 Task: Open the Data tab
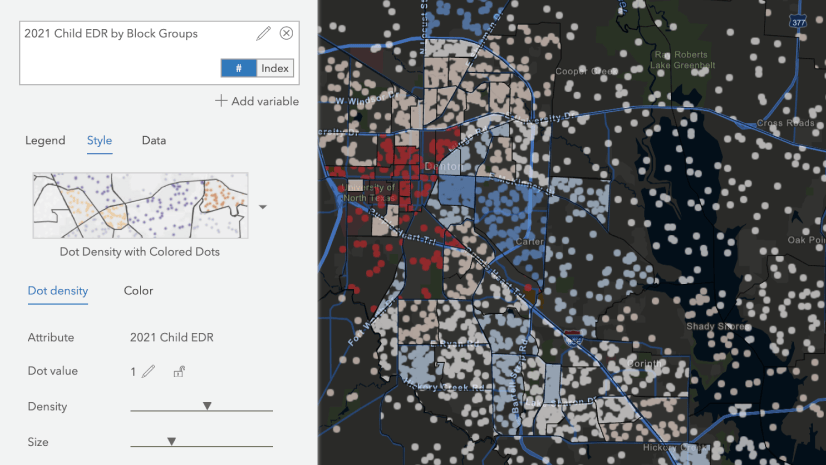tap(154, 140)
